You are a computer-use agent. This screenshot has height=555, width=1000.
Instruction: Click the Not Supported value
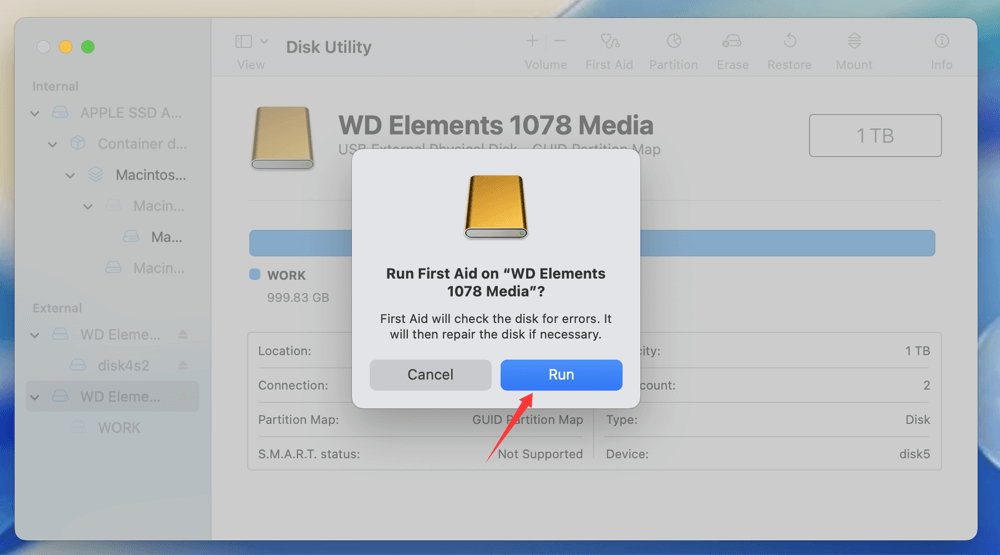[x=540, y=454]
